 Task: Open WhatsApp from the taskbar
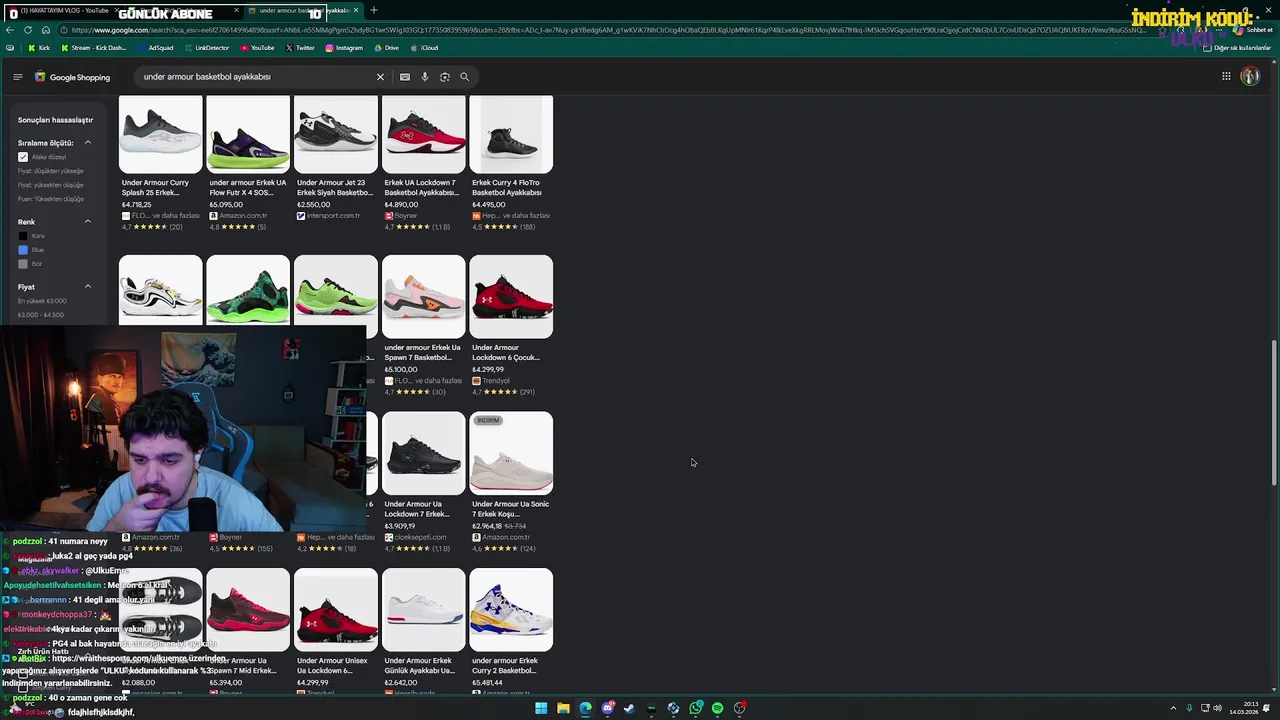pos(695,708)
